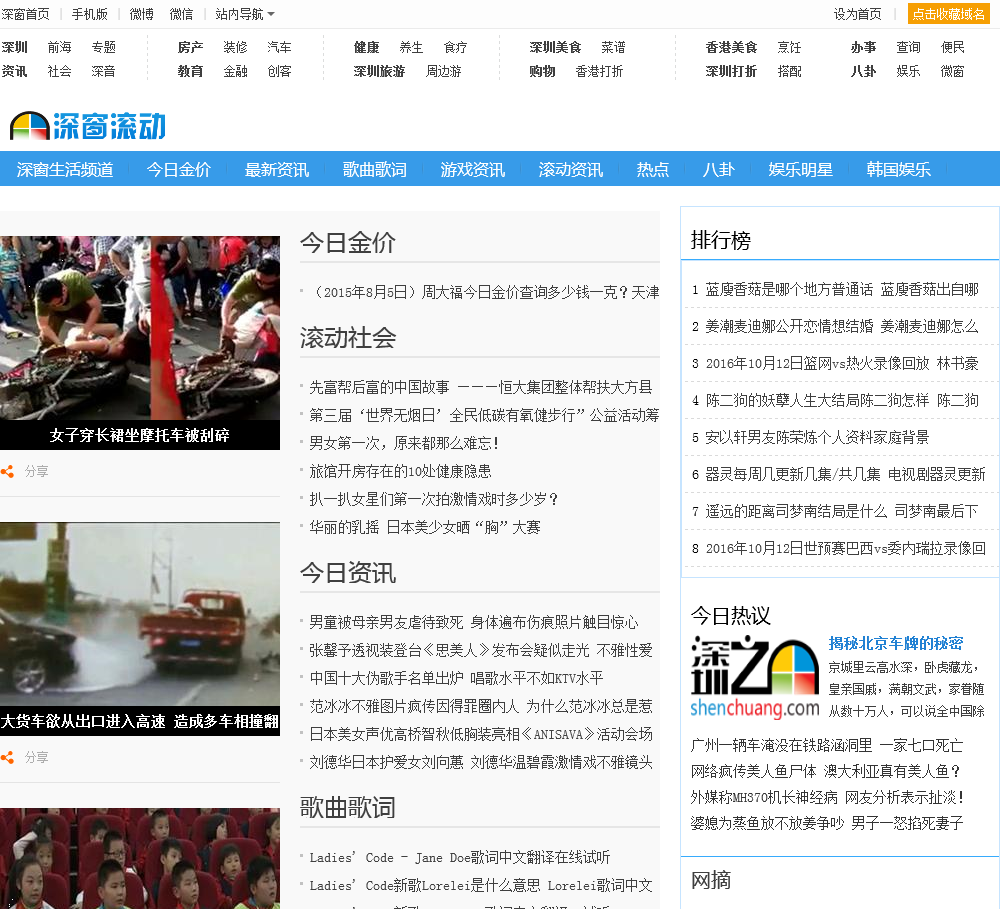Screen dimensions: 1000x909
Task: Open 周边游 category link
Action: 443,71
